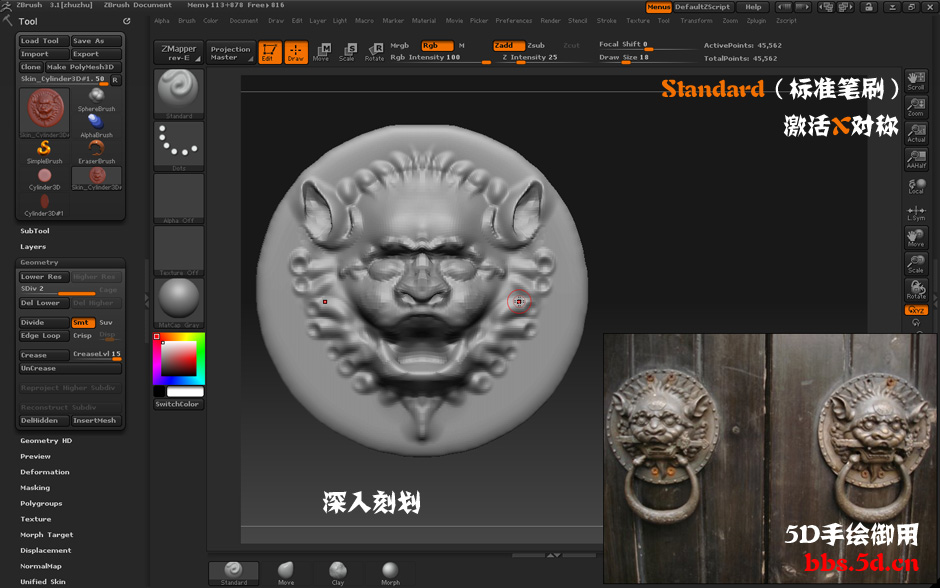Select the Move brush in bottom shelf

tap(286, 573)
